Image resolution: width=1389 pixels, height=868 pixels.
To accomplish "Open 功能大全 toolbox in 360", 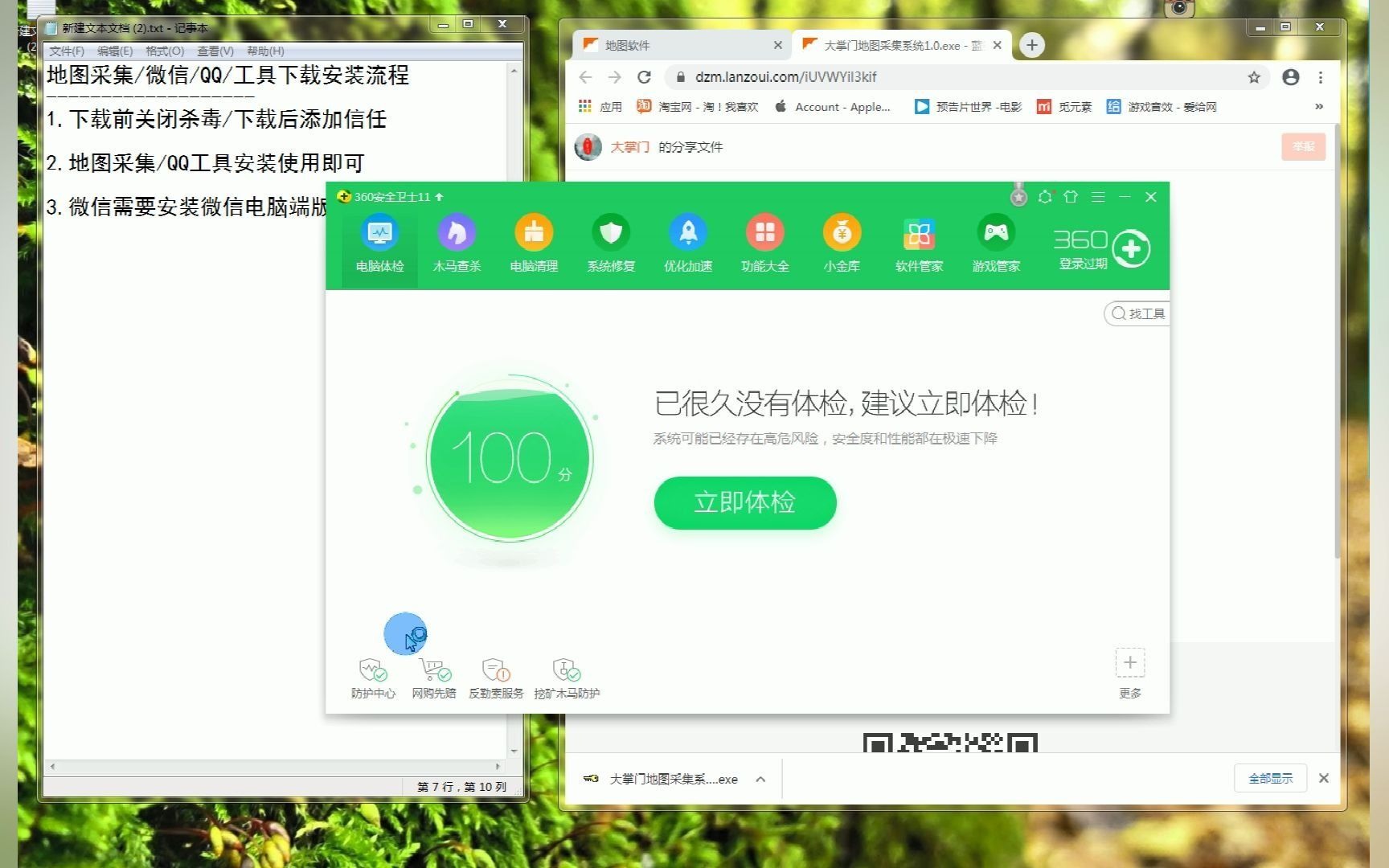I will click(x=765, y=244).
